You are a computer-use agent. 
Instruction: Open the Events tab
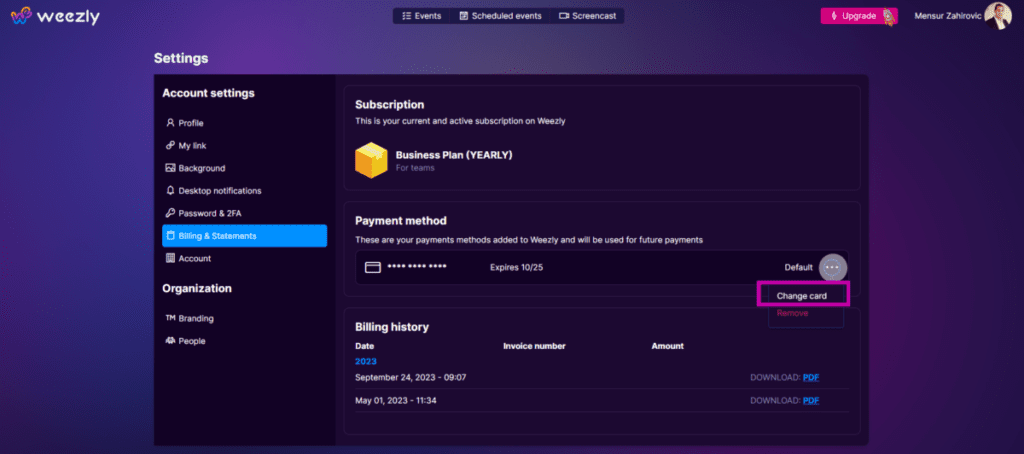point(421,16)
